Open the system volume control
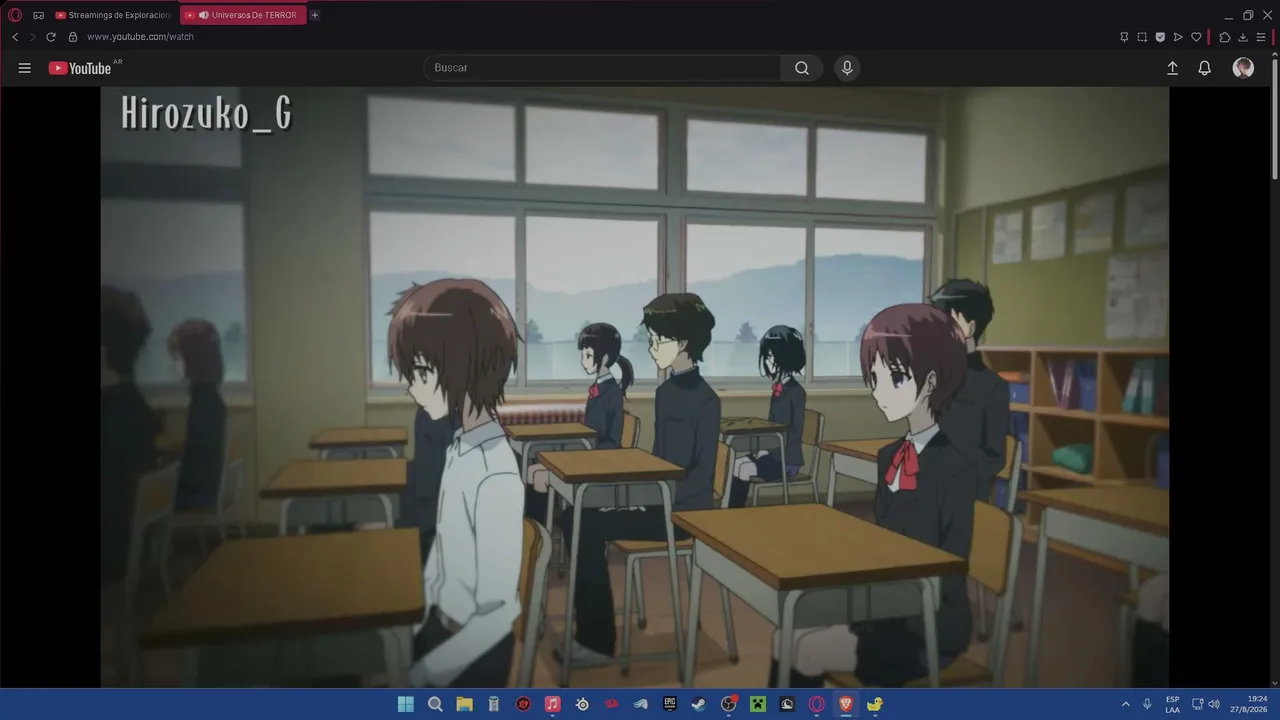The width and height of the screenshot is (1280, 720). [x=1214, y=704]
